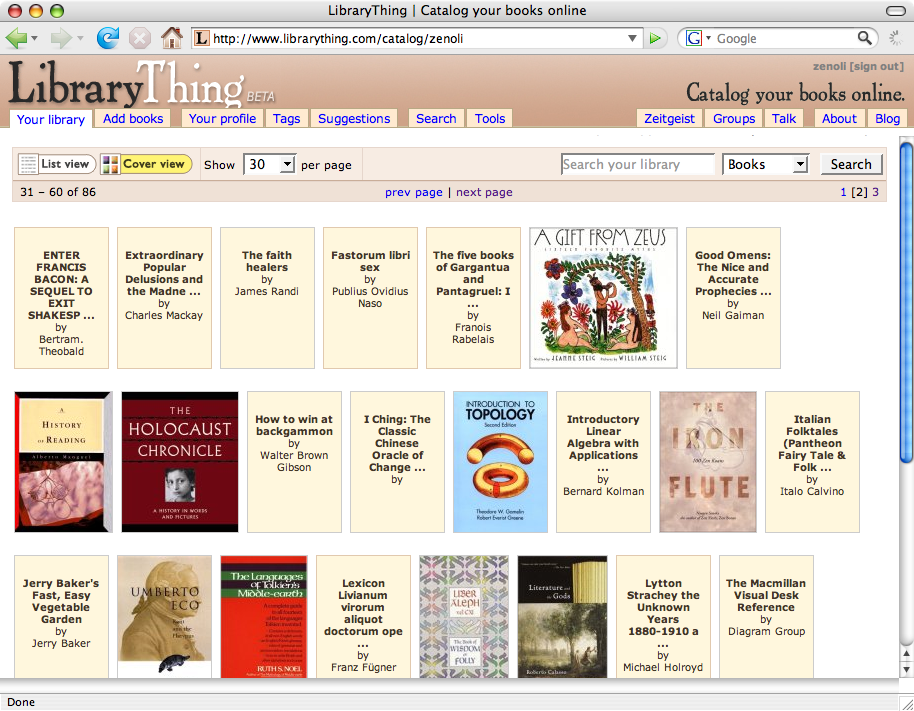
Task: Open the browser home page icon
Action: pos(171,38)
